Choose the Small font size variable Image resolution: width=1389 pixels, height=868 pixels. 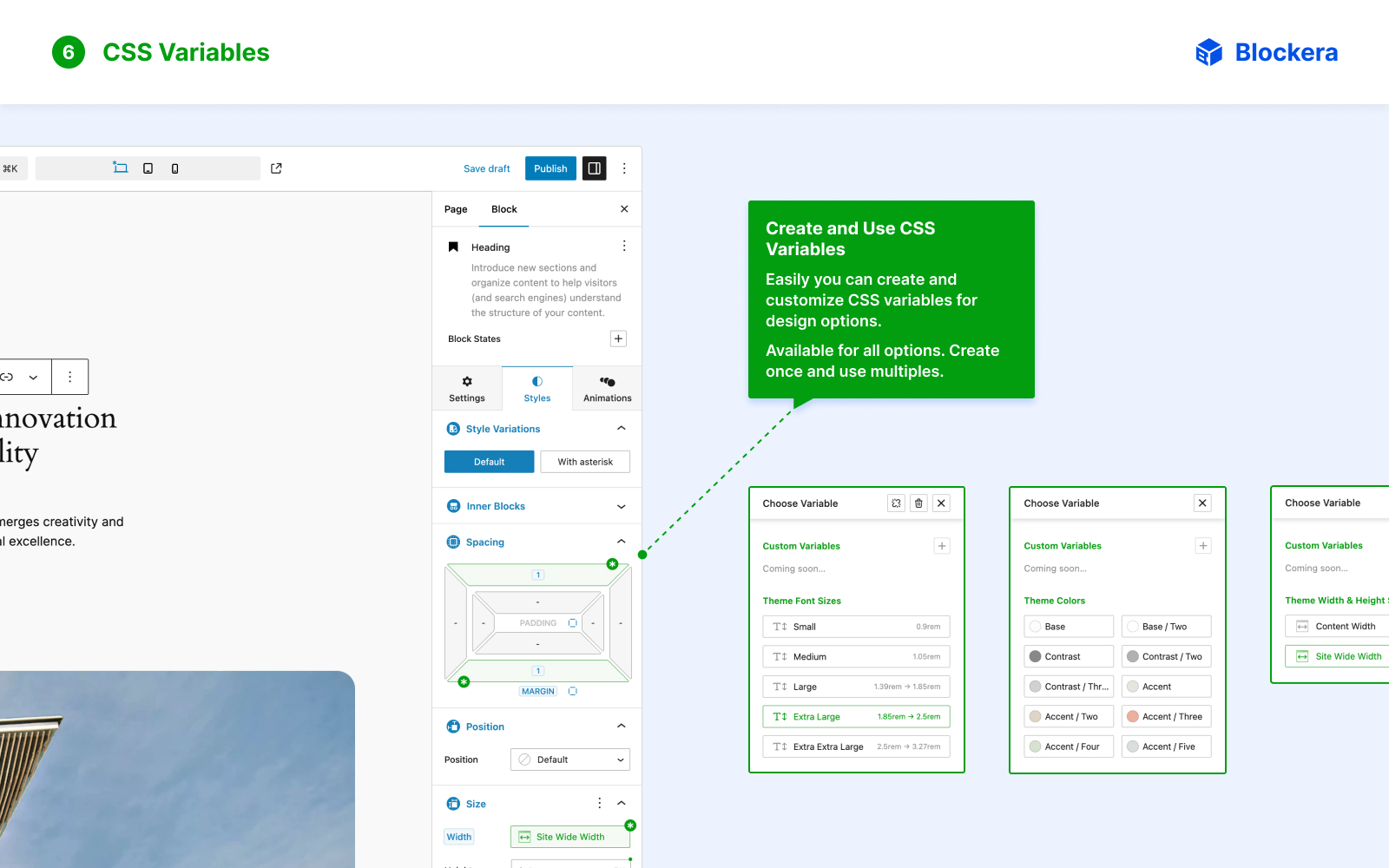tap(856, 627)
